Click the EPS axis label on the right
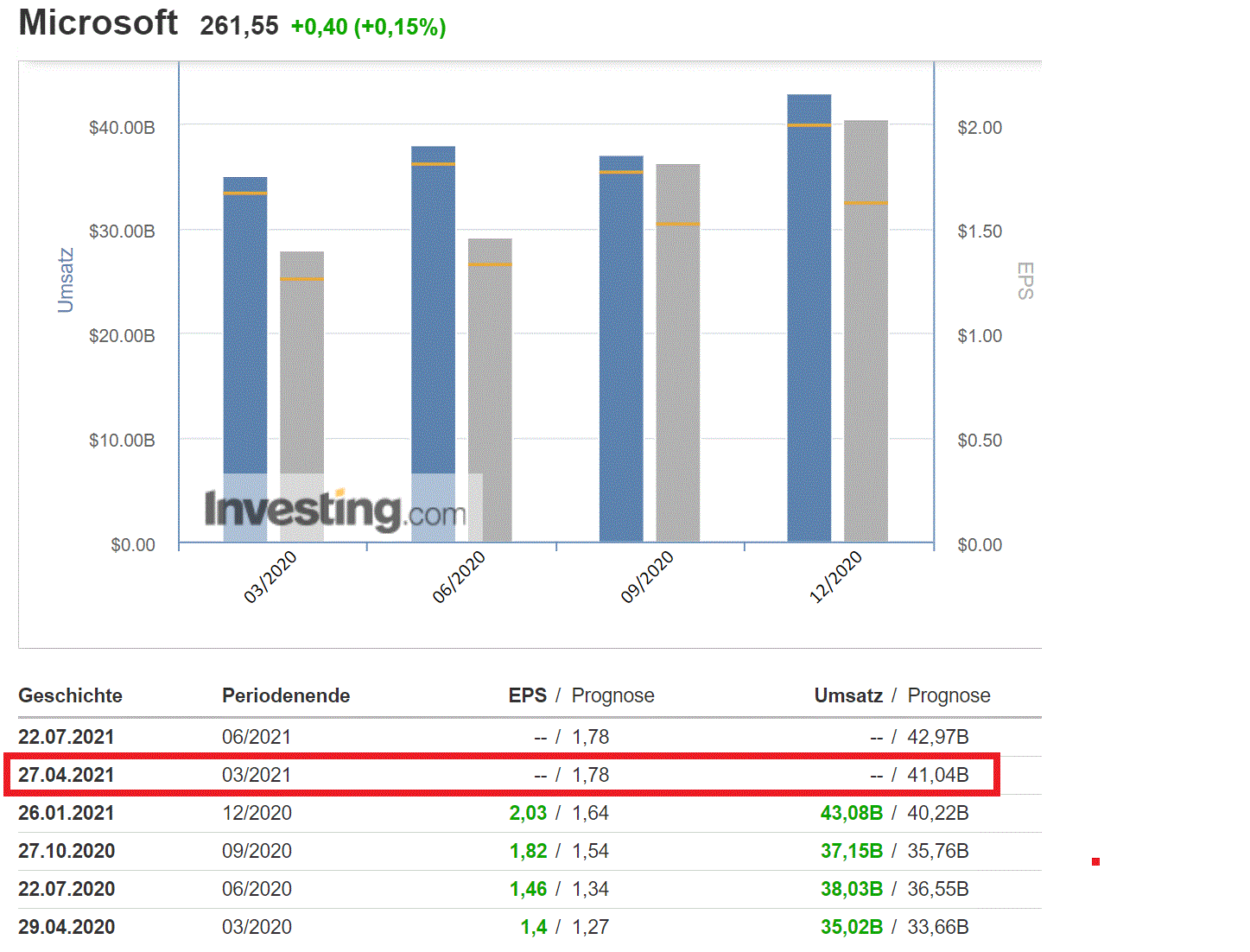 pos(1025,278)
